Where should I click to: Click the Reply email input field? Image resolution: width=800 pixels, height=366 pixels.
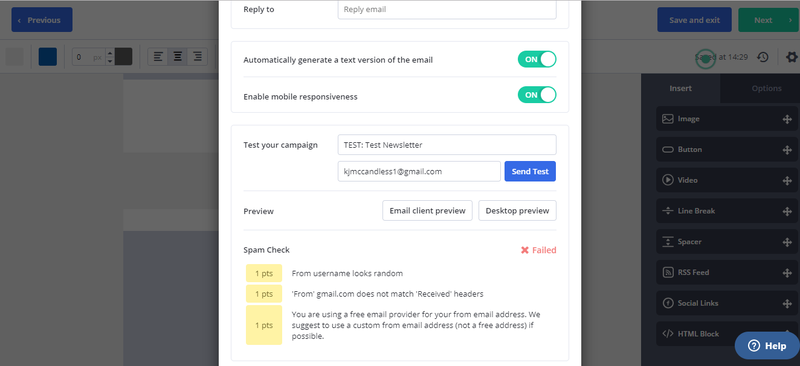(447, 10)
